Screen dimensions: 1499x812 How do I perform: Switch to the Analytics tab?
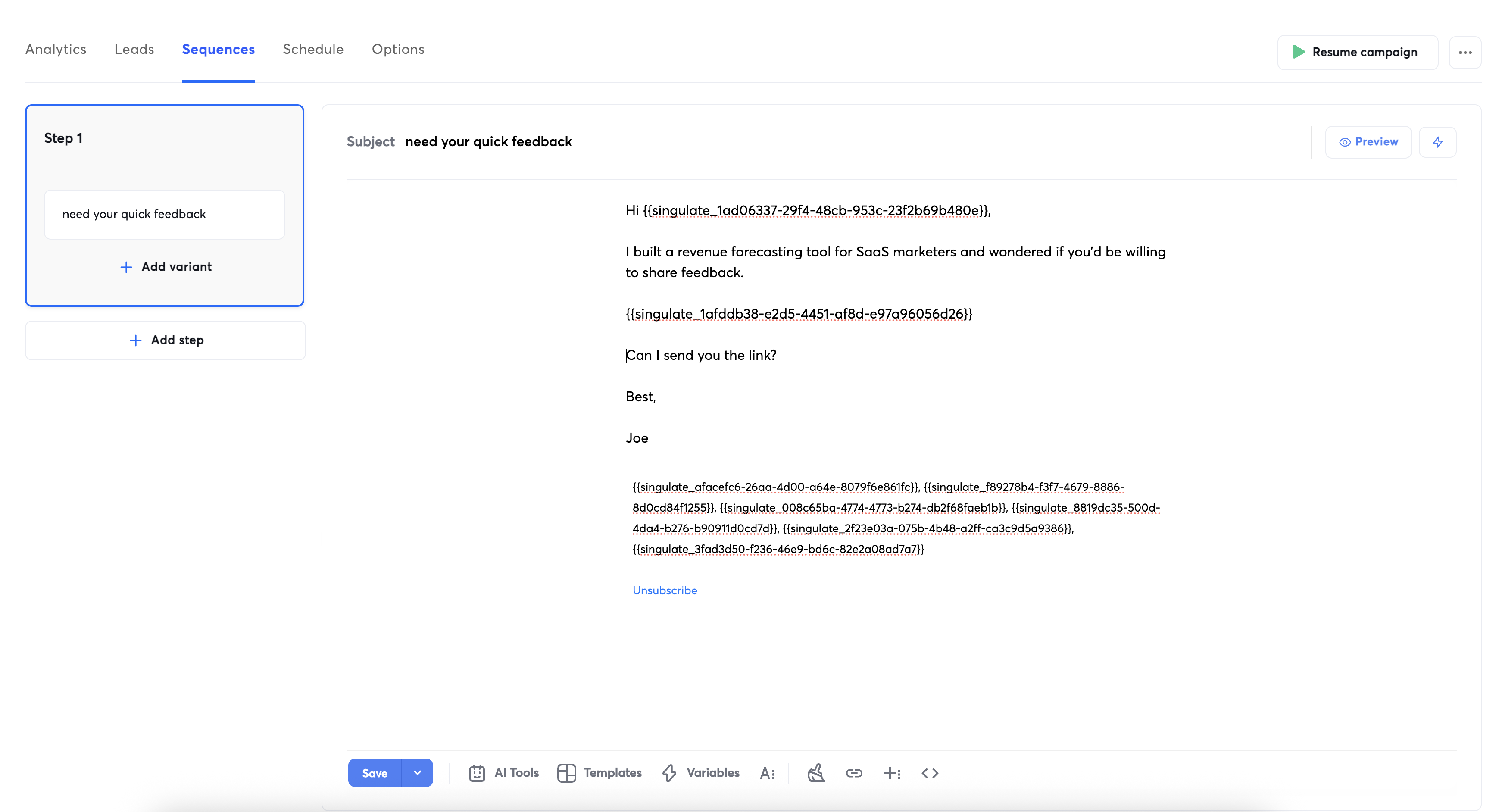[56, 50]
